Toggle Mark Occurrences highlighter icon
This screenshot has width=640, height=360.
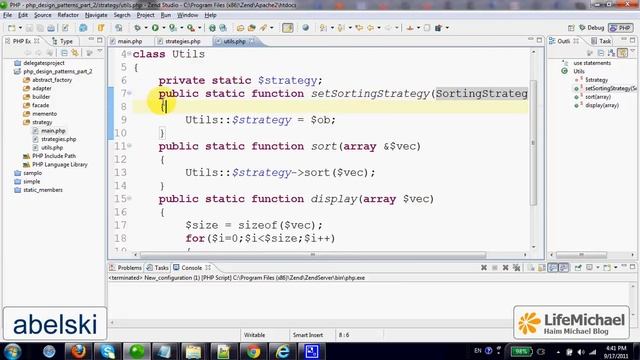(x=288, y=28)
